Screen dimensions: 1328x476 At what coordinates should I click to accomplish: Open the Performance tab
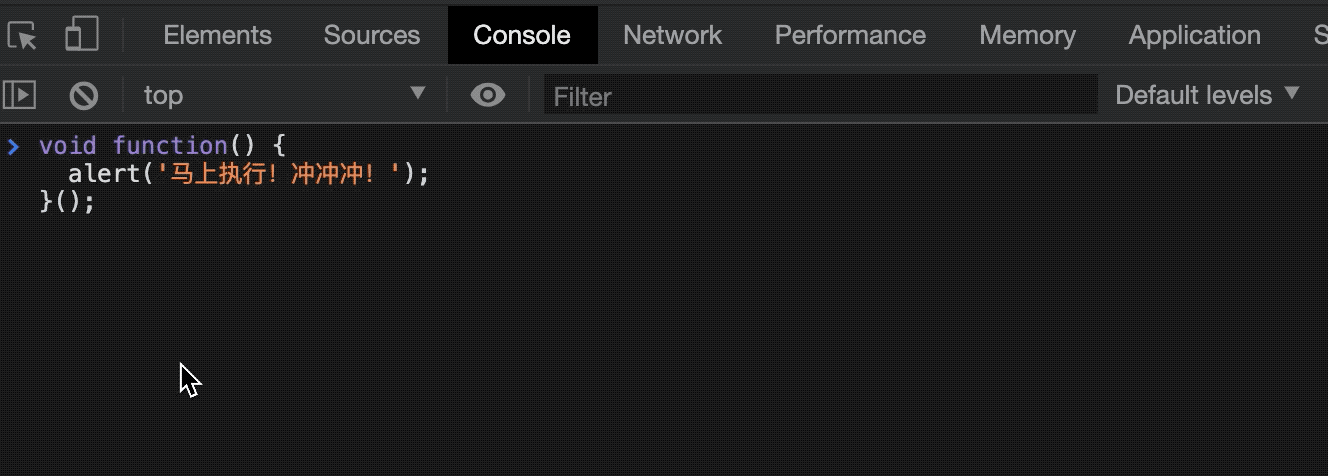(850, 35)
